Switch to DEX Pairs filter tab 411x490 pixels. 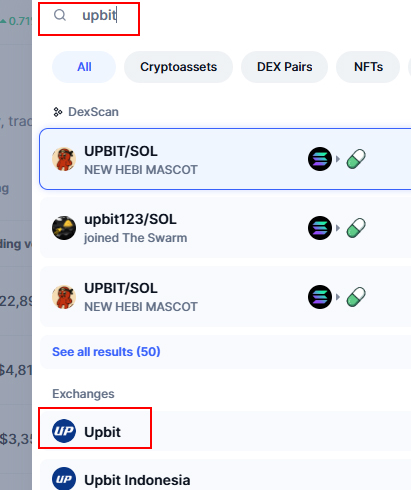[x=284, y=67]
